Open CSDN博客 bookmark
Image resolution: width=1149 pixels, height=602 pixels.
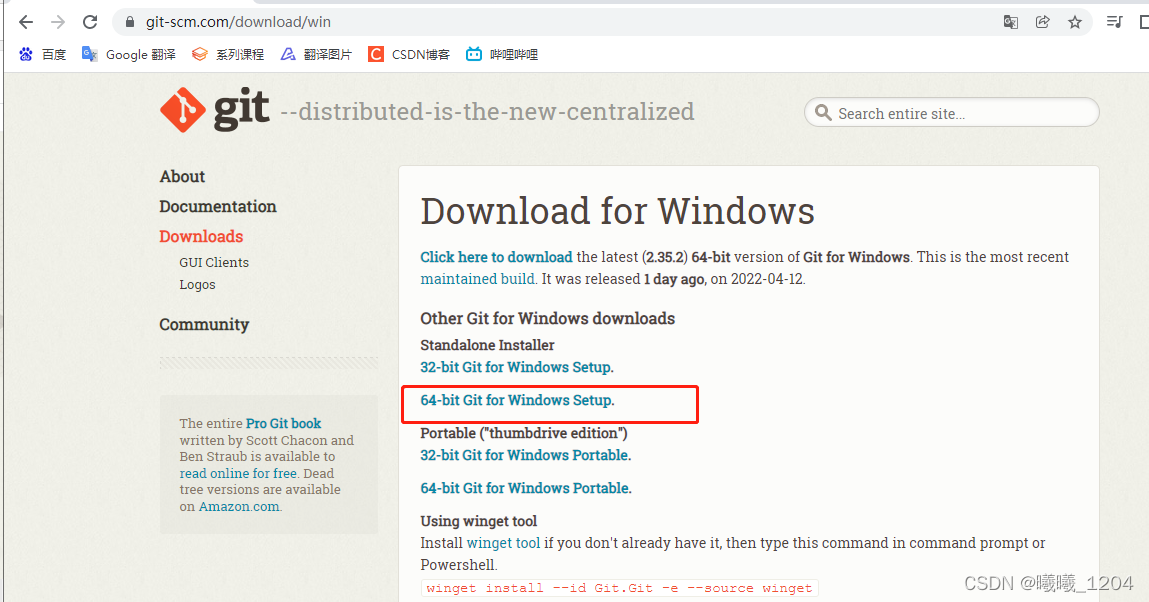click(x=409, y=54)
